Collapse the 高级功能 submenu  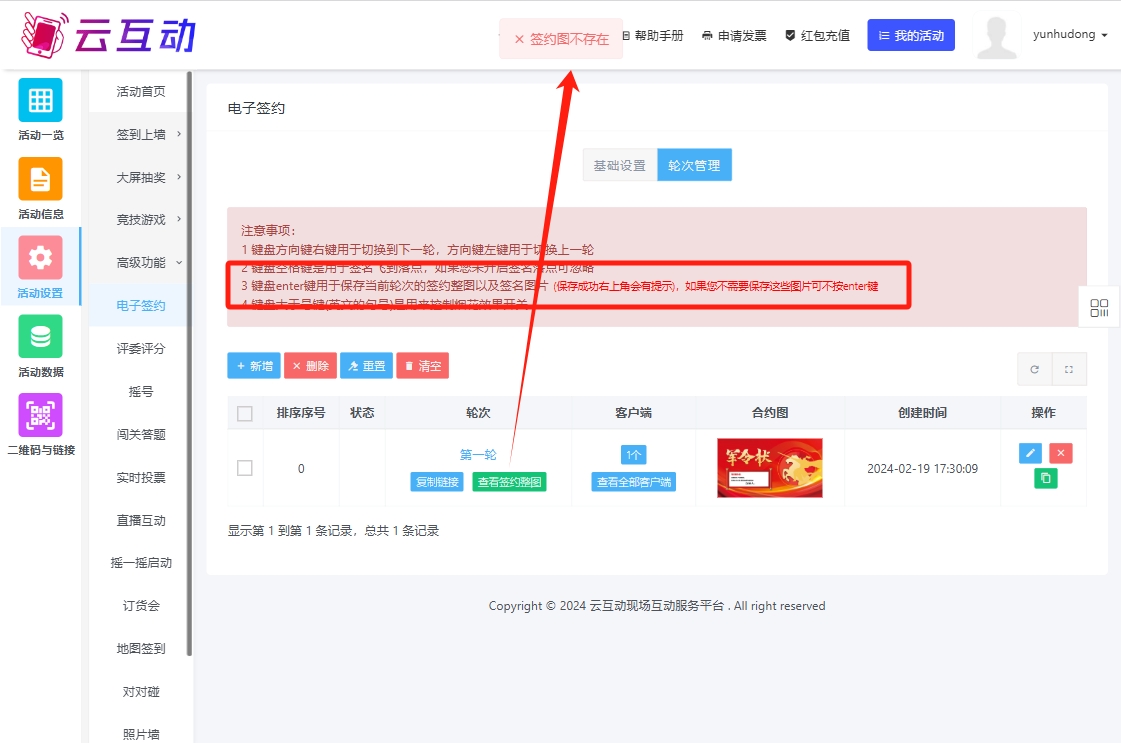tap(142, 262)
